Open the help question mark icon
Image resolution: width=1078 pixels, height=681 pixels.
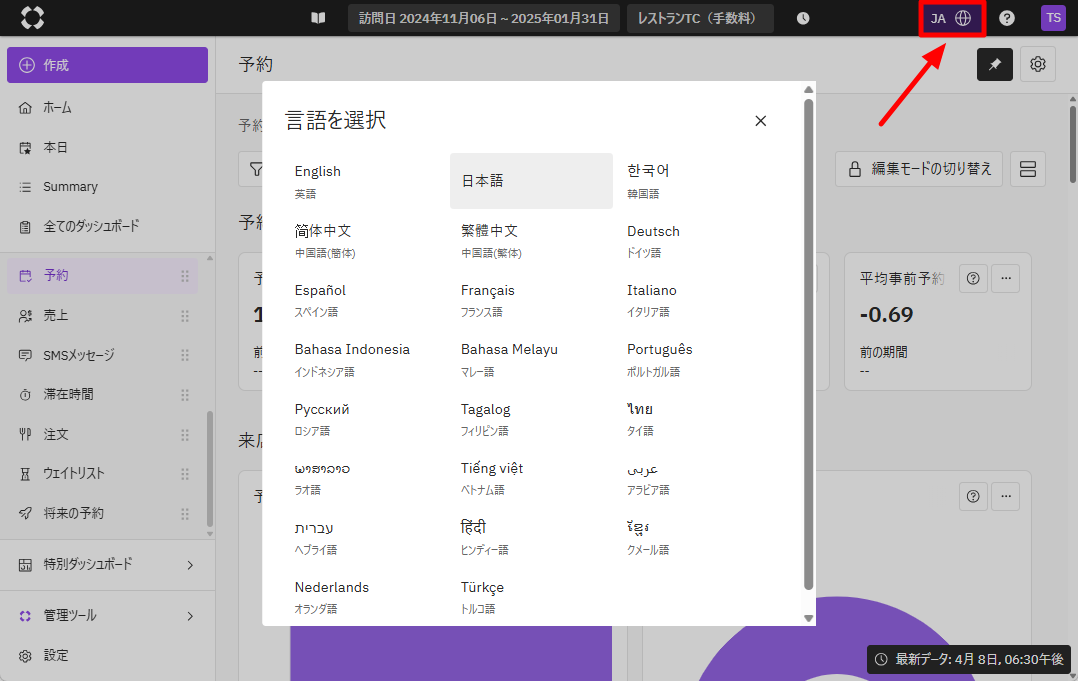click(1006, 18)
